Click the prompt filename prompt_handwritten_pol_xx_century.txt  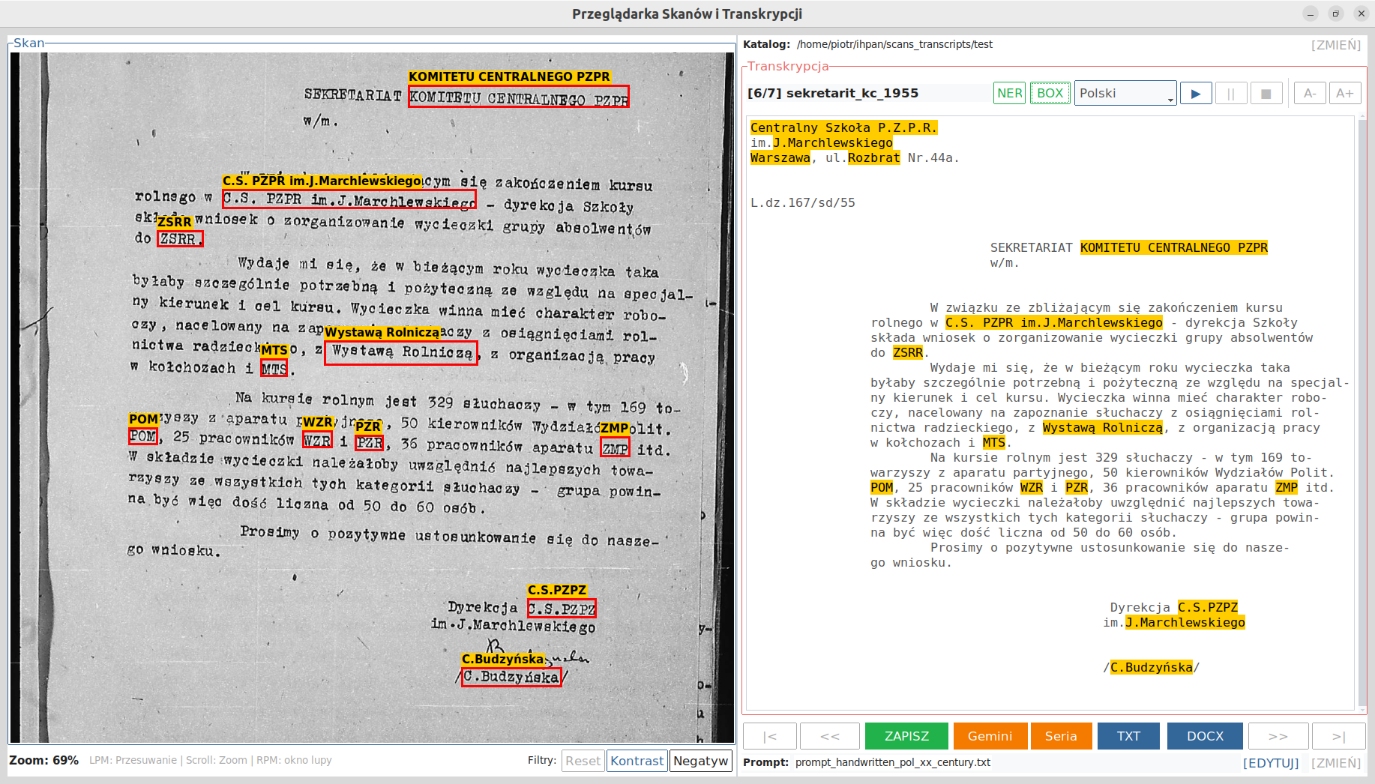pyautogui.click(x=892, y=763)
